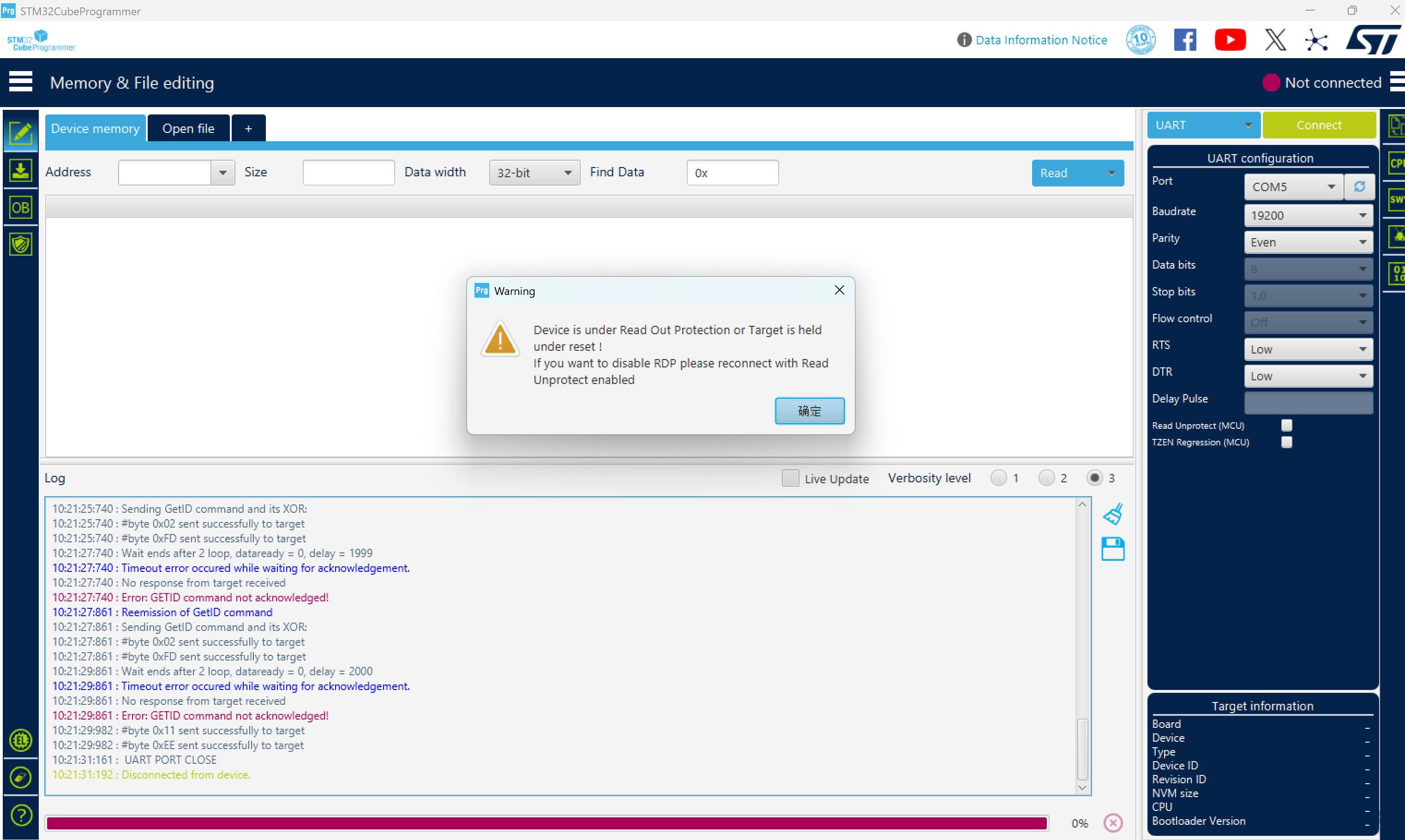Image resolution: width=1405 pixels, height=840 pixels.
Task: Enable the Read Unprotect (MCU) checkbox
Action: 1287,425
